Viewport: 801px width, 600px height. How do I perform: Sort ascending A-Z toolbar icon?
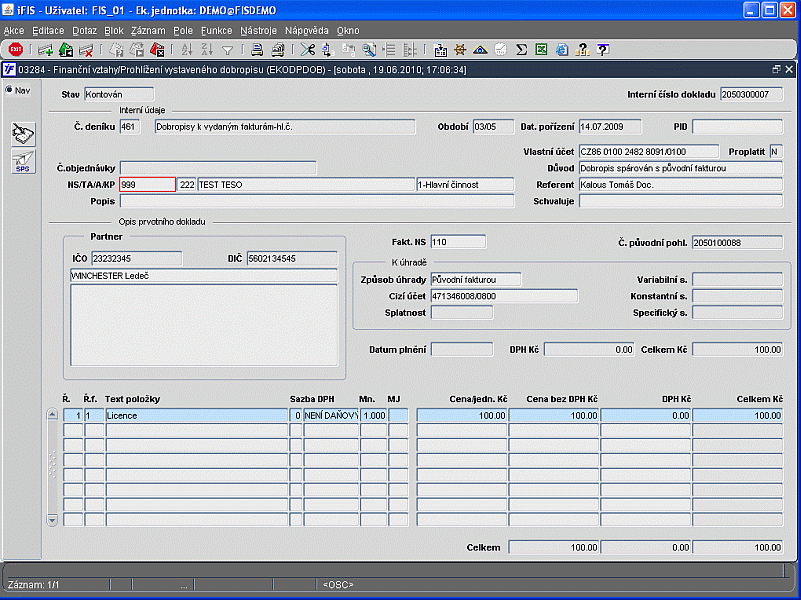[x=187, y=50]
